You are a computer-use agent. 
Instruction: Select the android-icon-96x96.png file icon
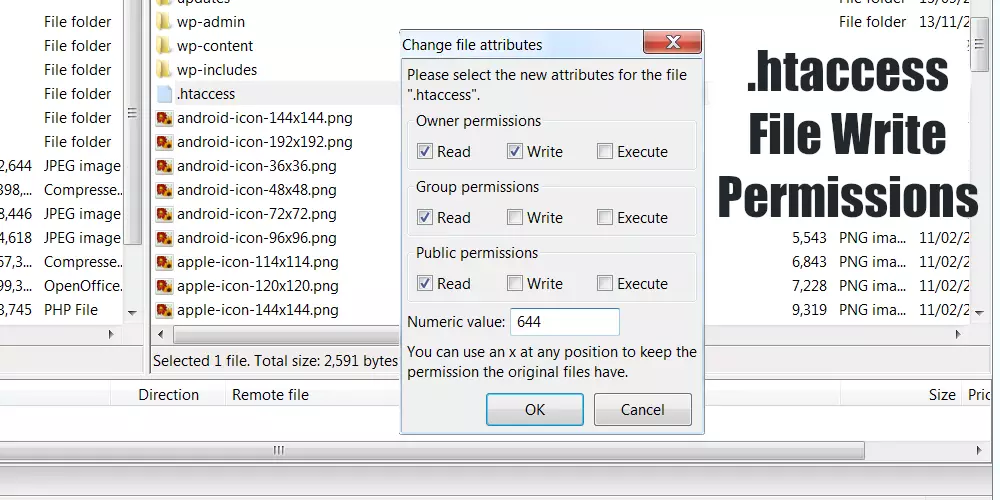tap(165, 238)
